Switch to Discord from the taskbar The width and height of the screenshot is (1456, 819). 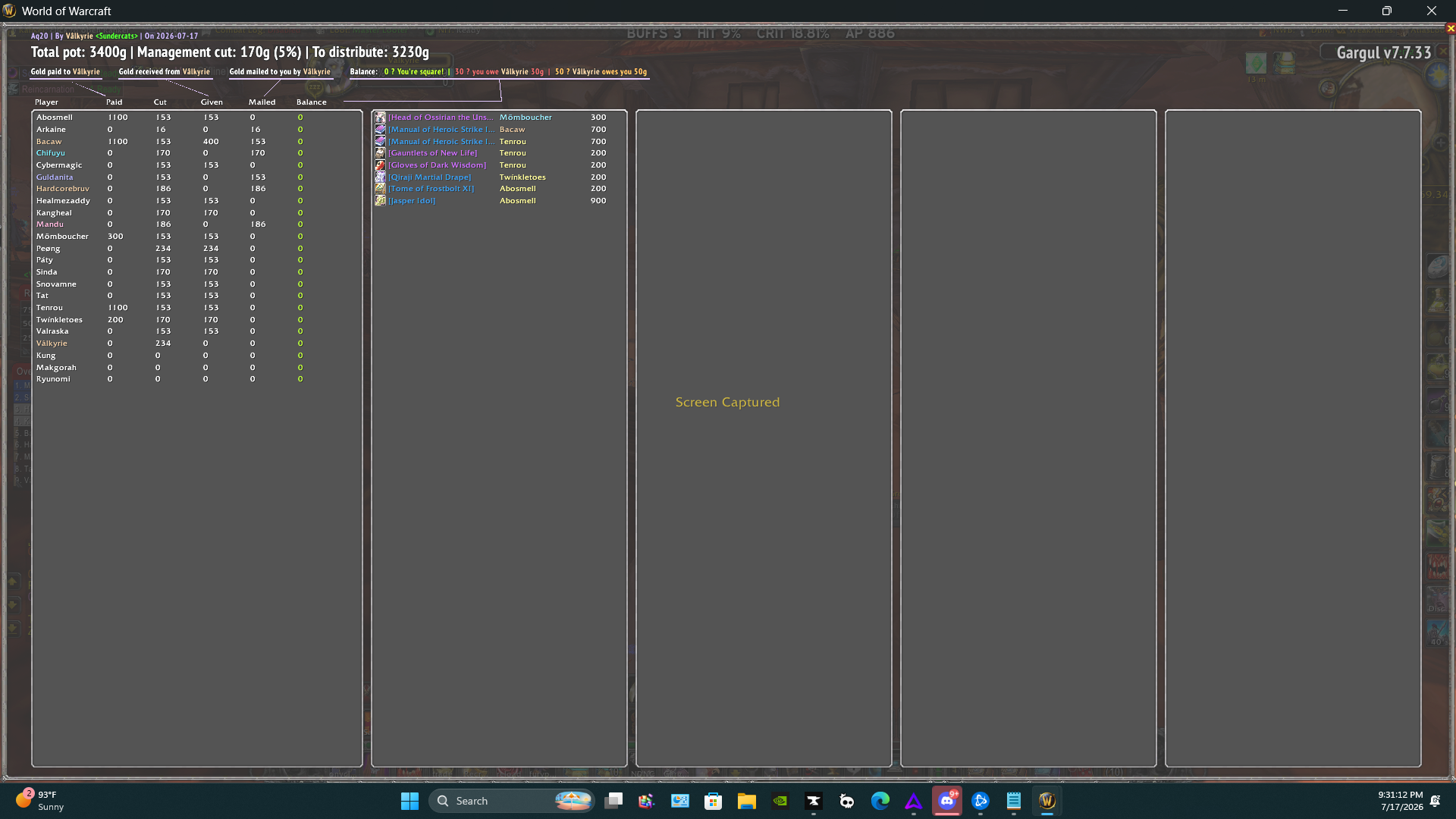(947, 801)
